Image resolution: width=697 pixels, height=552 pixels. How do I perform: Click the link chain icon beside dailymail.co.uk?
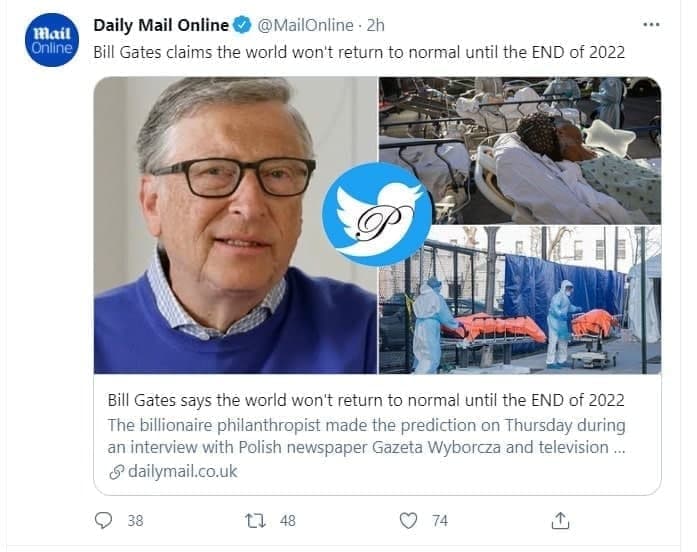point(116,471)
